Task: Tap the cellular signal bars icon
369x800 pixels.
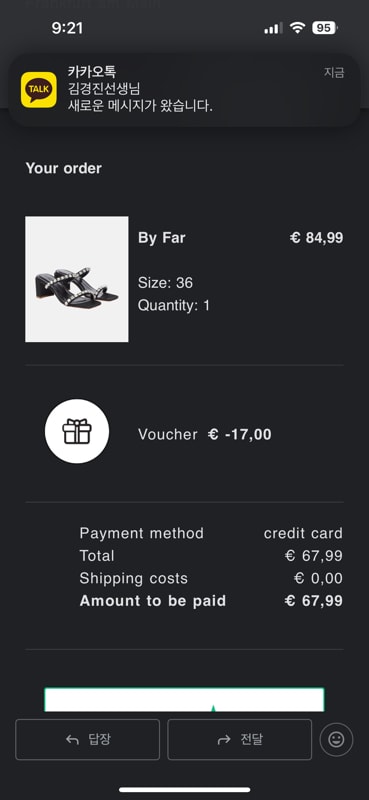Action: tap(273, 29)
